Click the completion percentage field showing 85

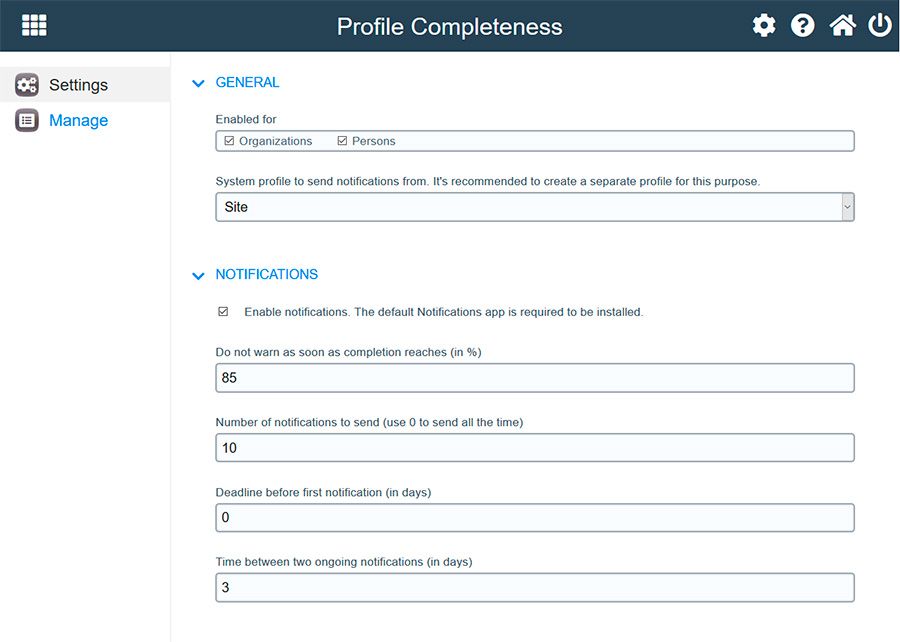[535, 378]
